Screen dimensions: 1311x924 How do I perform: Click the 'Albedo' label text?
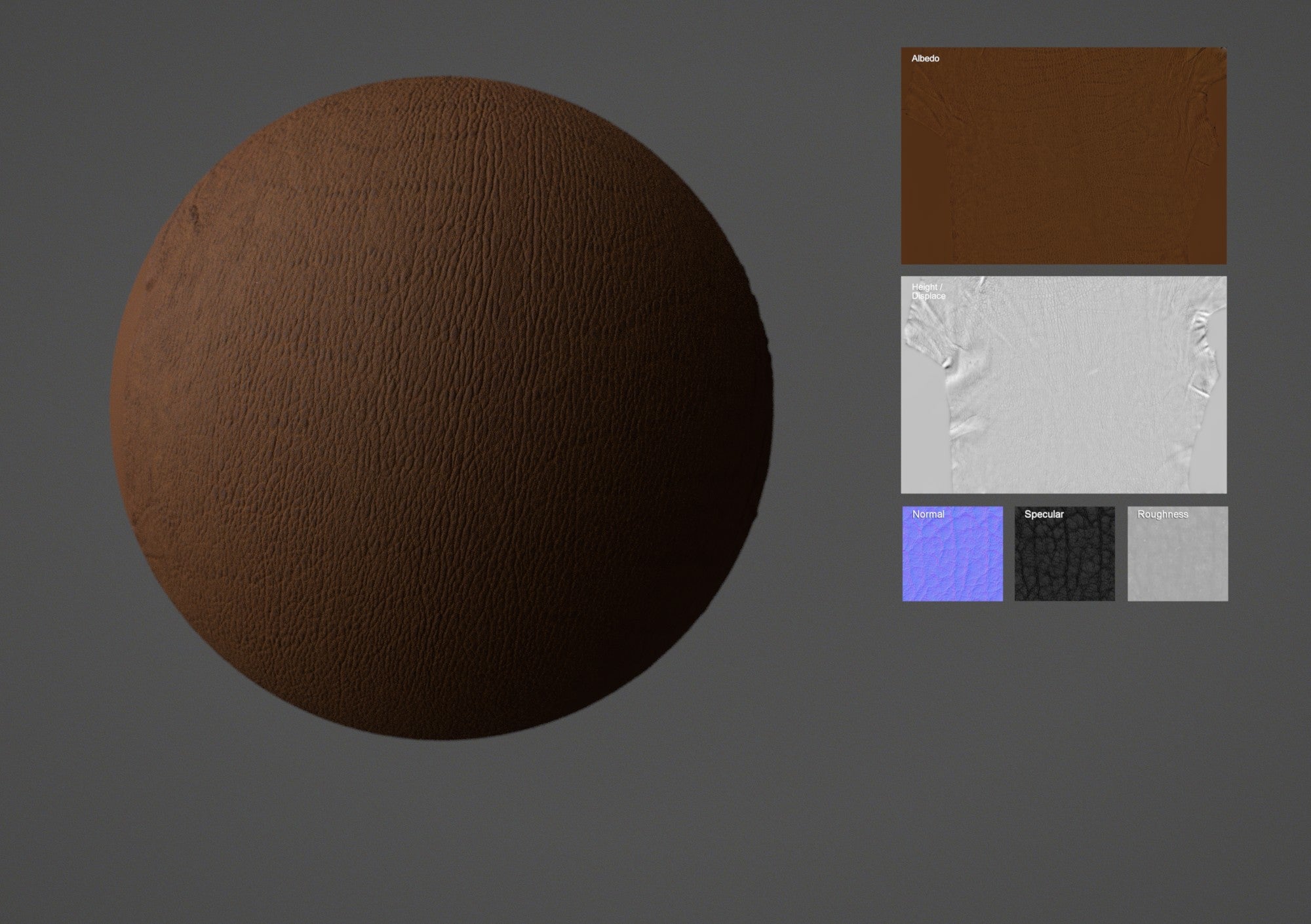tap(925, 58)
